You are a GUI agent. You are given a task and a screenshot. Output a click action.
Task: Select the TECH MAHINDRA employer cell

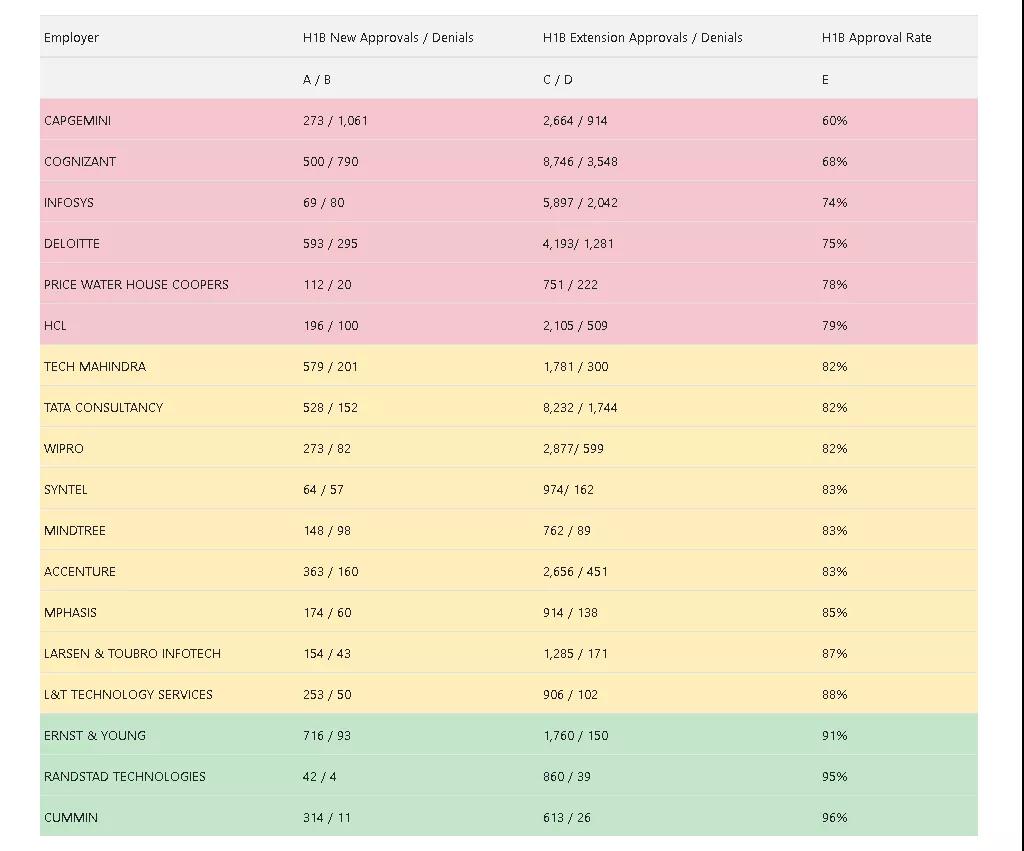(x=94, y=367)
